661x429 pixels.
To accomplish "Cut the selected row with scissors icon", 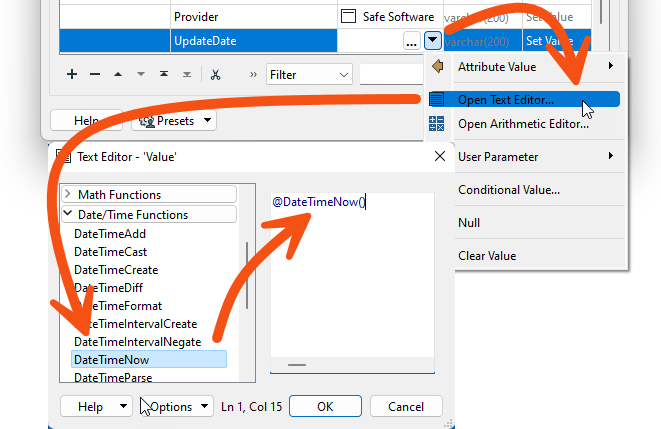I will point(215,75).
